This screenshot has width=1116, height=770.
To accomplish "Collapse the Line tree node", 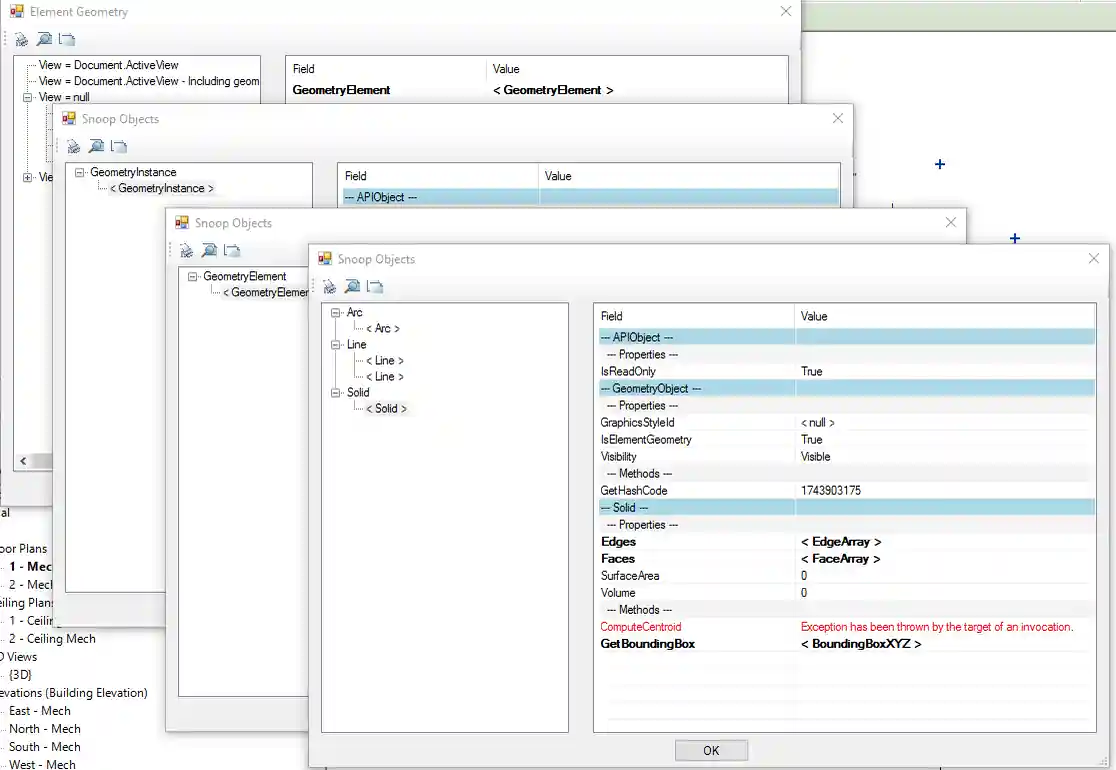I will click(336, 345).
